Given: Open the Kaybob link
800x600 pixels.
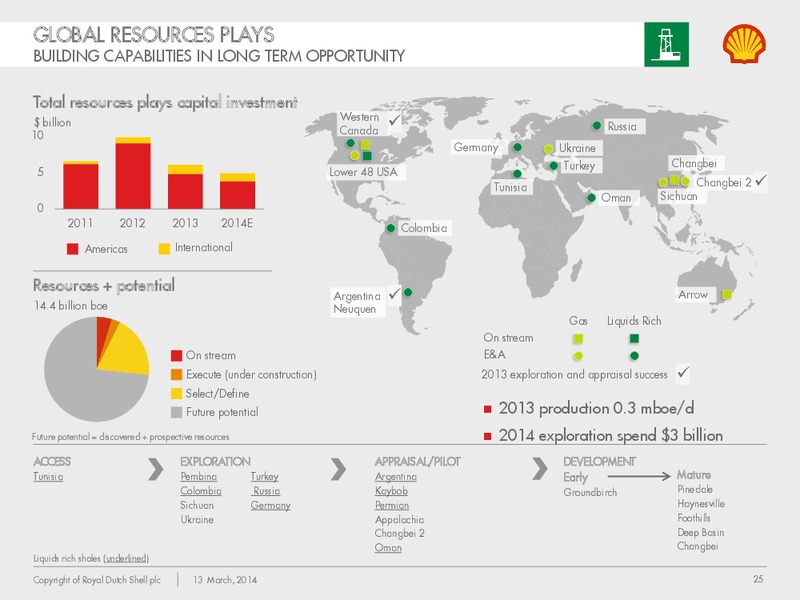Looking at the screenshot, I should [391, 491].
